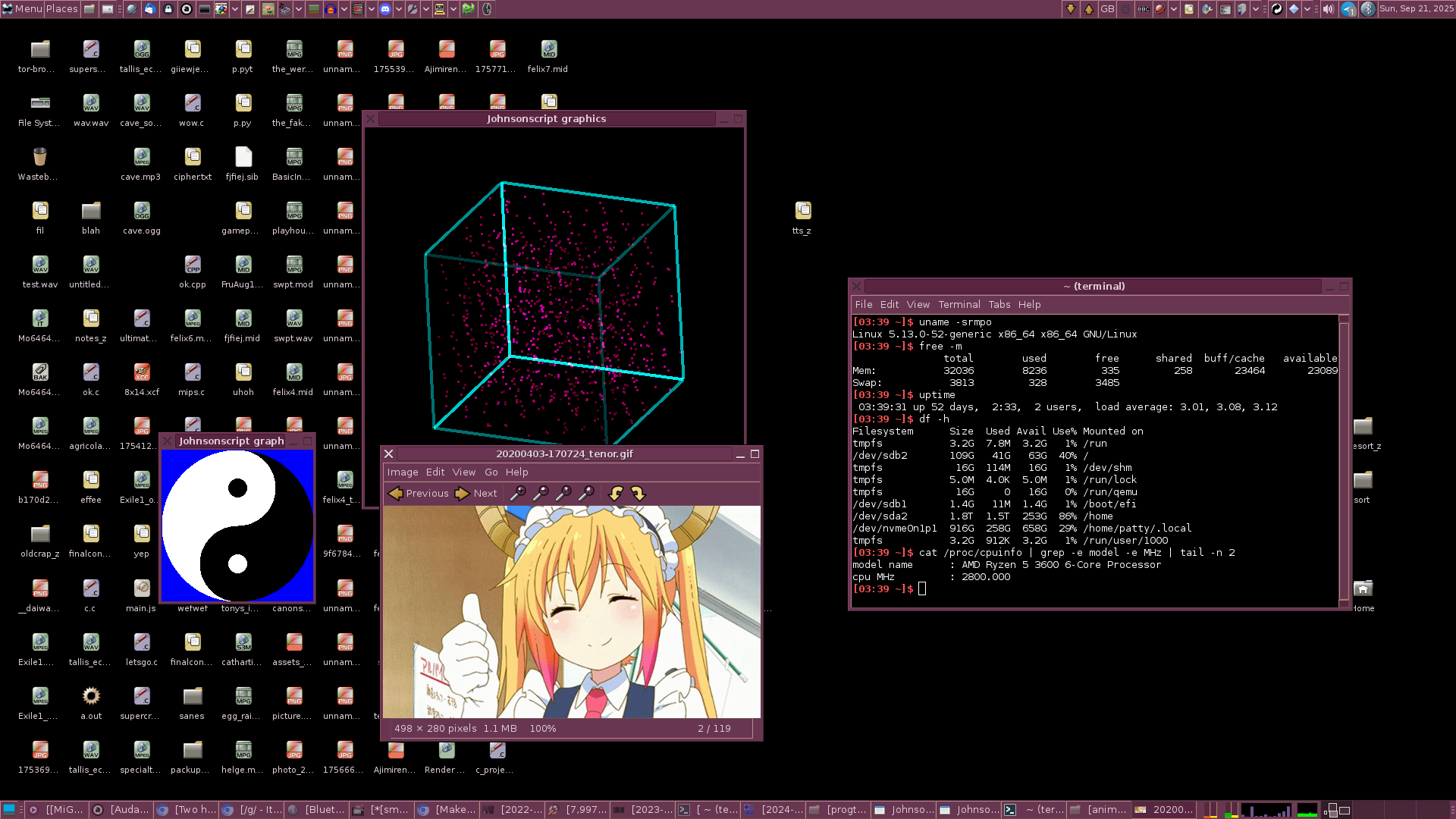
Task: Click the volume speaker icon in tray
Action: click(x=1329, y=9)
